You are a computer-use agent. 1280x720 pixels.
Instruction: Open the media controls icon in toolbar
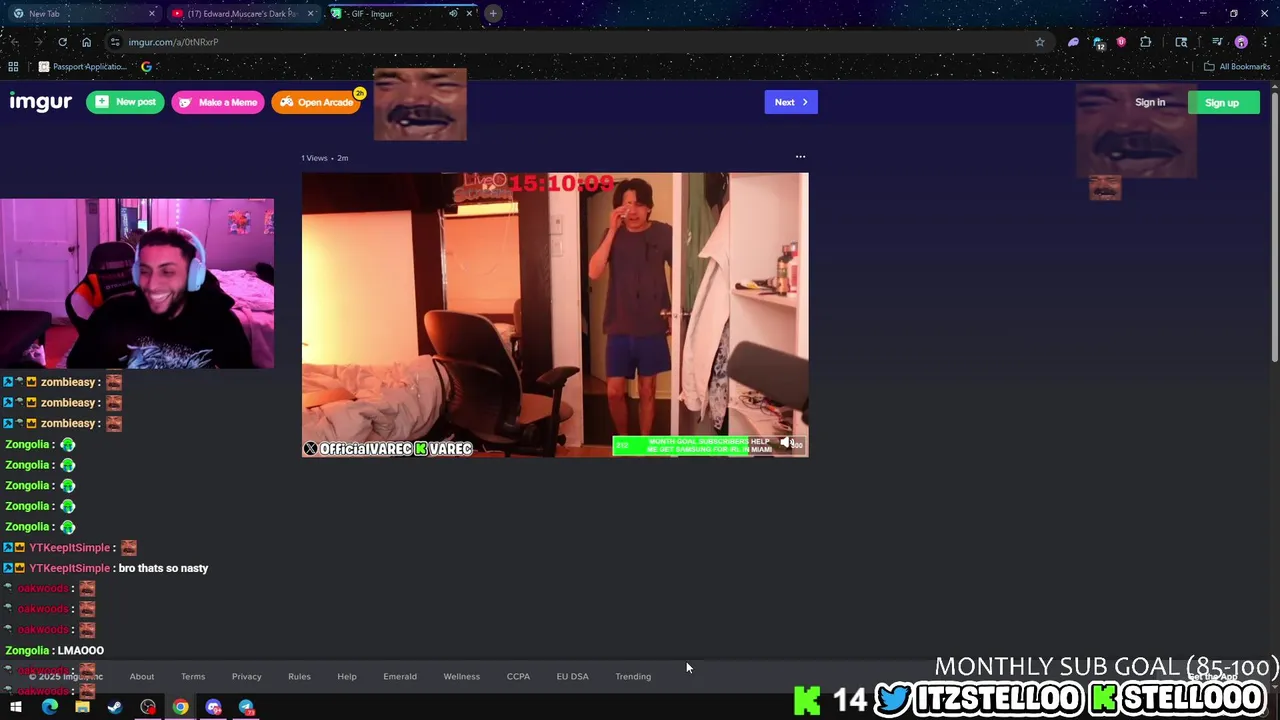1217,42
